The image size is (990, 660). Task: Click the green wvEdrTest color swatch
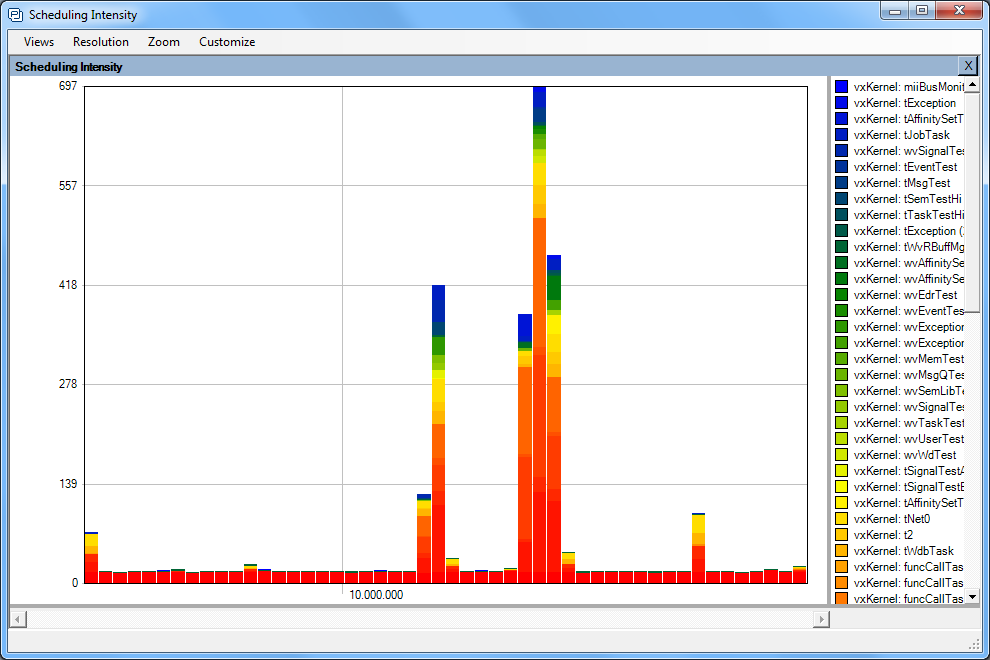point(841,295)
